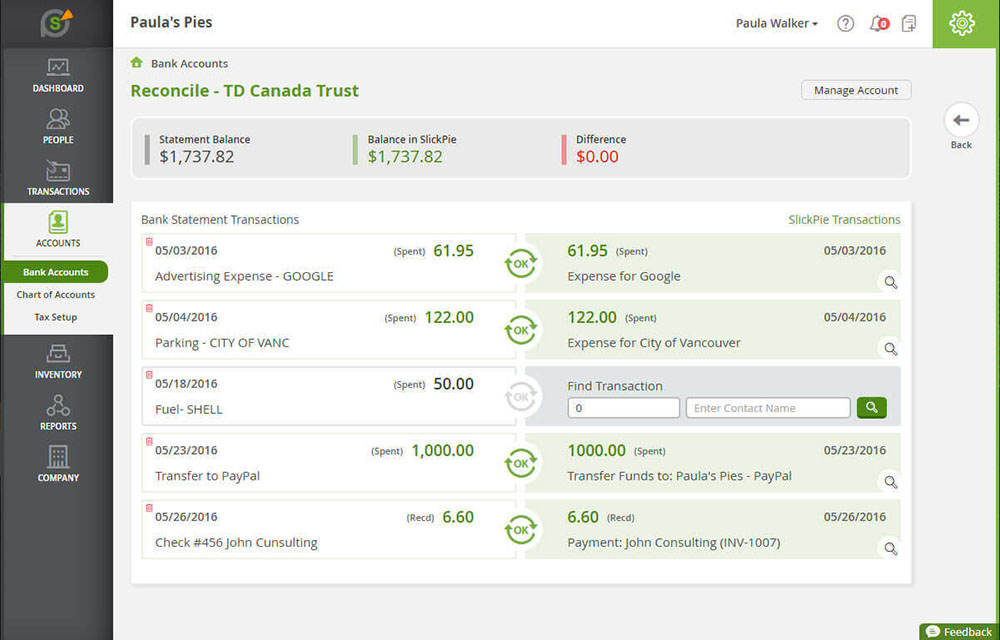Click the Feedback button
This screenshot has width=1000, height=640.
[959, 631]
